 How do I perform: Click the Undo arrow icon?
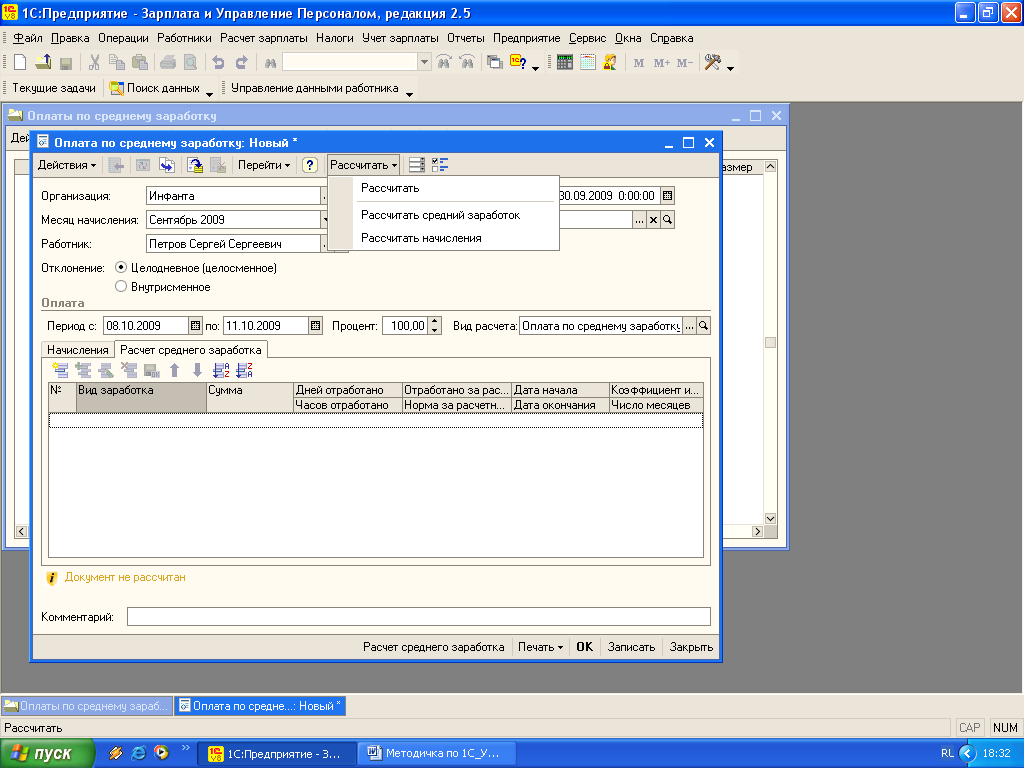pos(219,62)
